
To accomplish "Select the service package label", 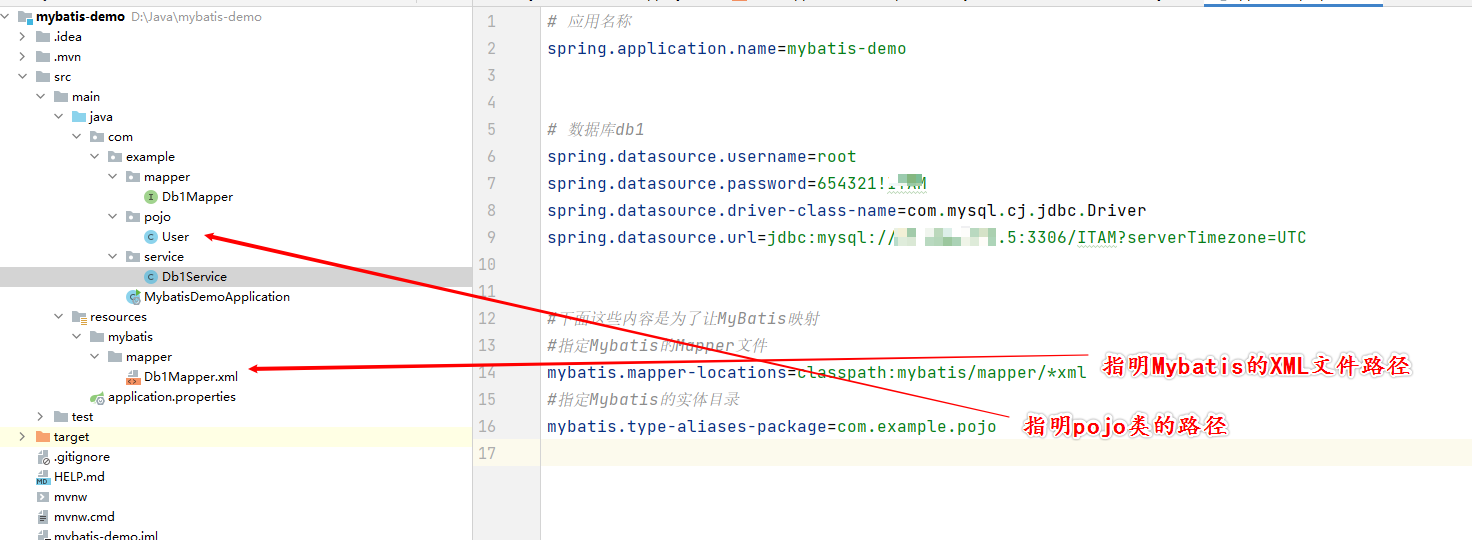I will pyautogui.click(x=164, y=257).
